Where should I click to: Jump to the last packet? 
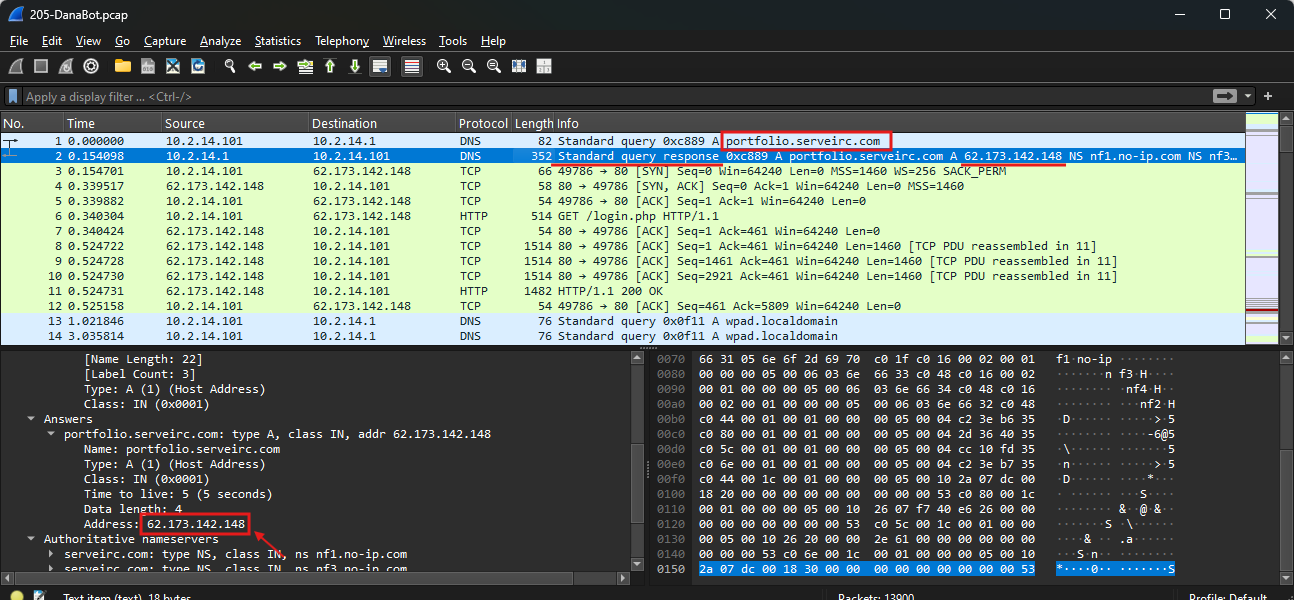point(355,66)
